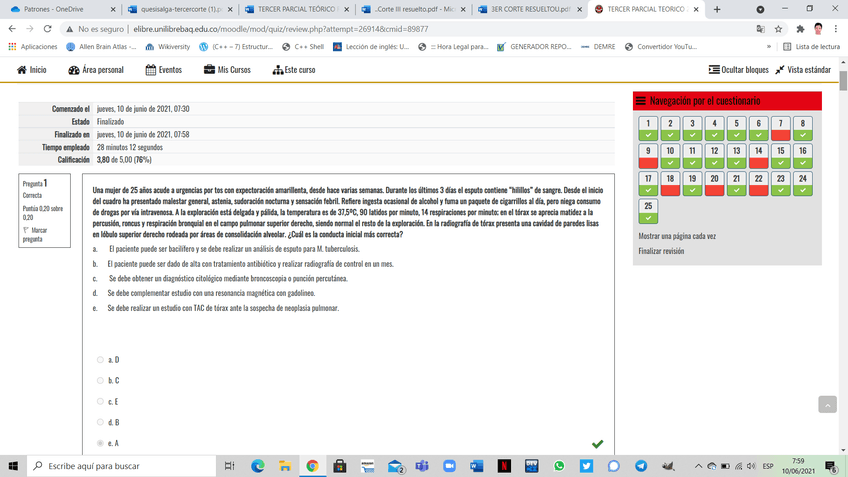Click the browser forward arrow
The height and width of the screenshot is (477, 848).
pos(30,29)
